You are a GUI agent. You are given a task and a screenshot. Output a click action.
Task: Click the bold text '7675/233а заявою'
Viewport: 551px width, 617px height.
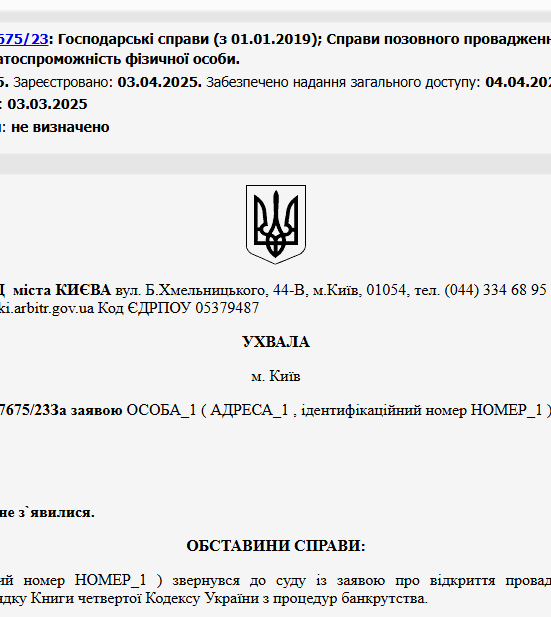click(61, 410)
